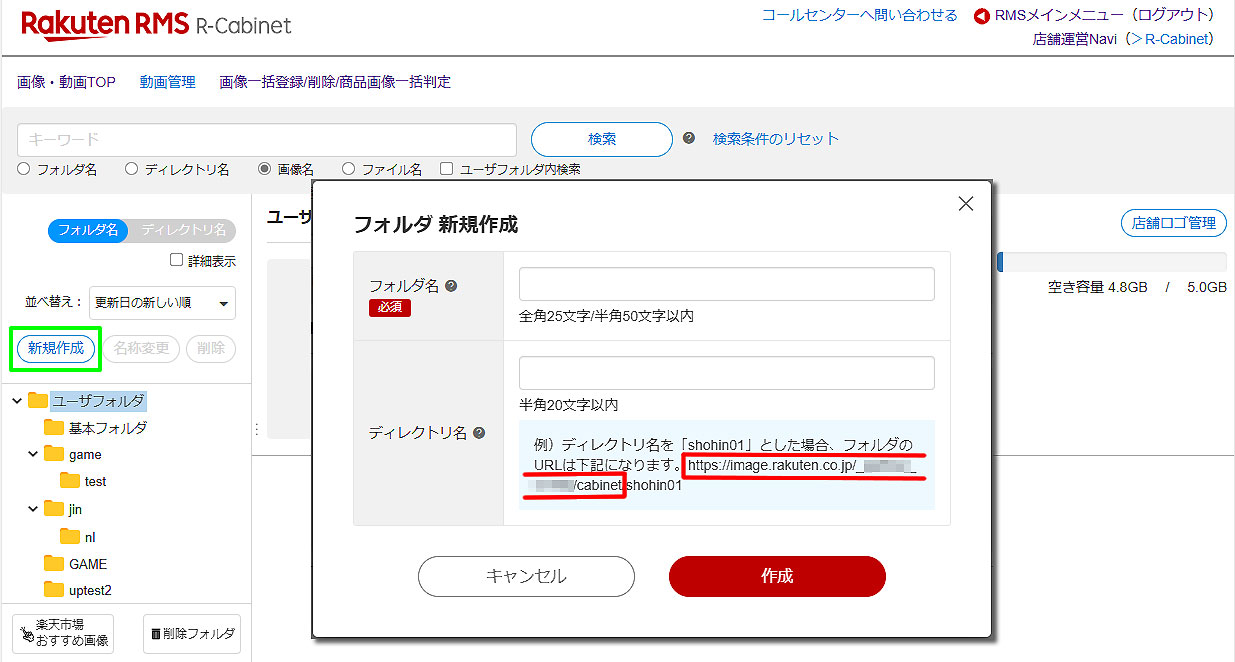
Task: Click the game folder icon
Action: (54, 454)
